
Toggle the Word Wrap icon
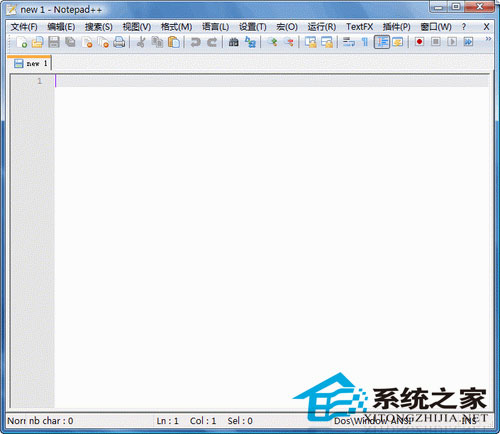pos(349,42)
